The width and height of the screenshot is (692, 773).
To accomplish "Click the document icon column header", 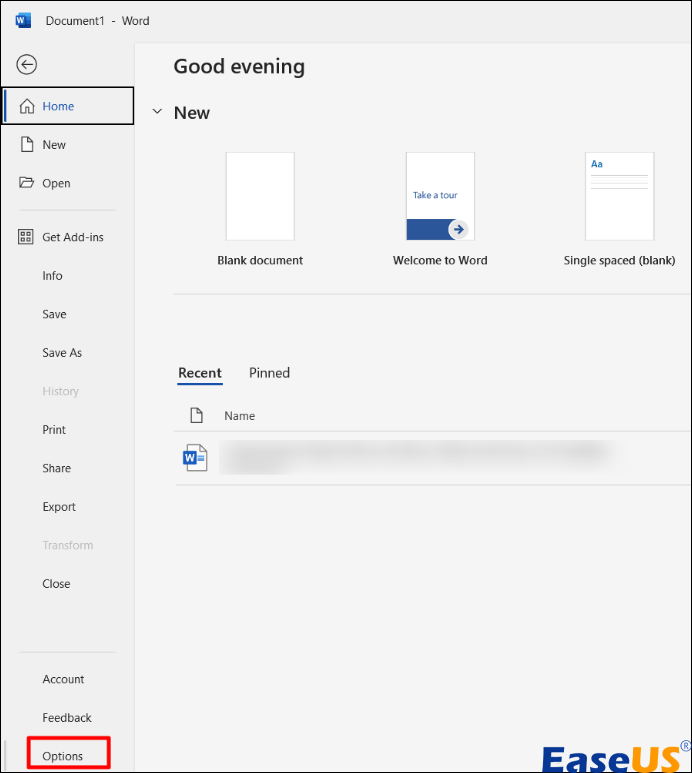I will [197, 416].
